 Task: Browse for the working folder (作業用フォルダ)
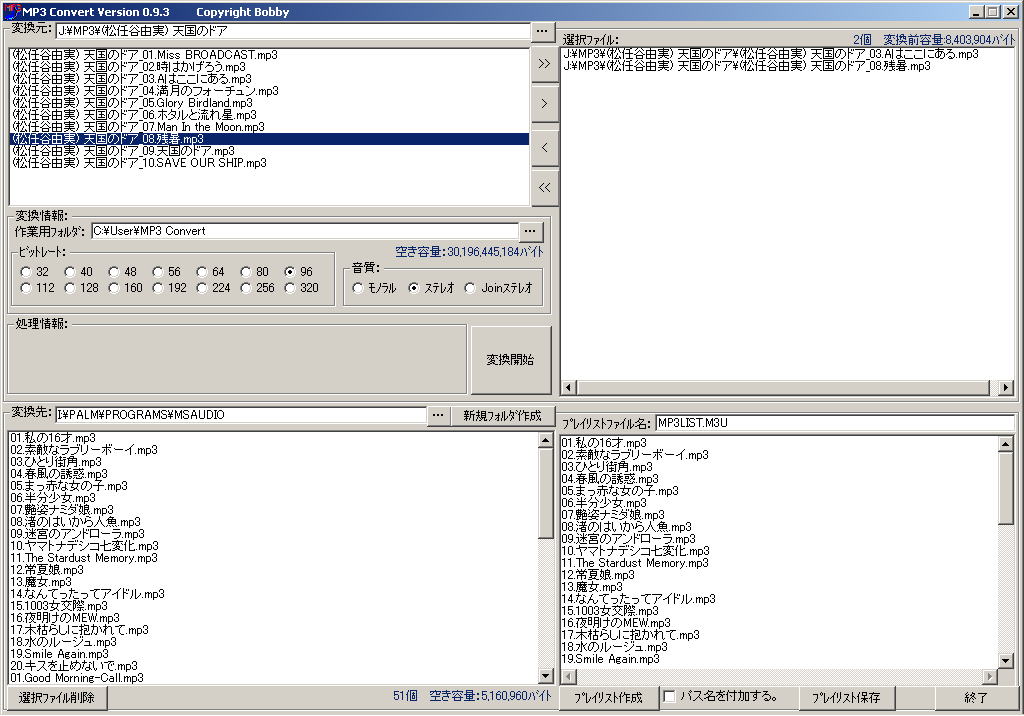point(531,231)
